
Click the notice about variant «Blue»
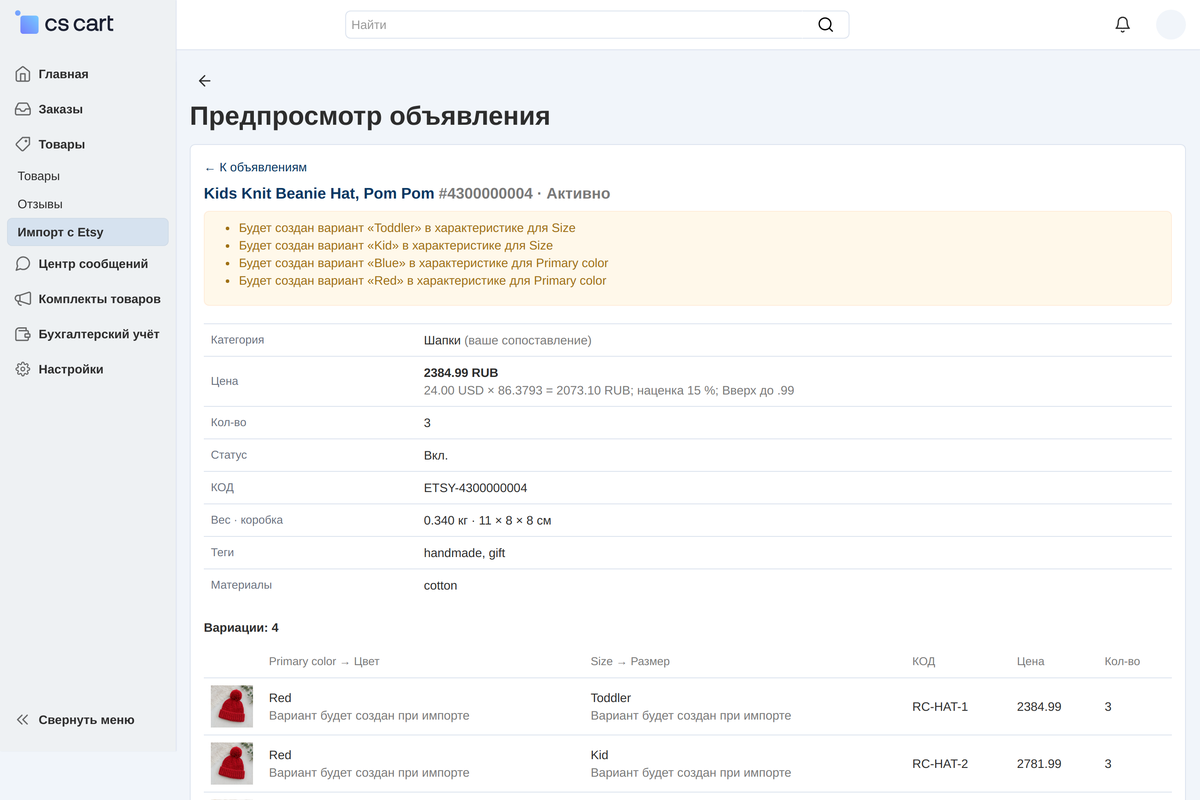pyautogui.click(x=424, y=263)
